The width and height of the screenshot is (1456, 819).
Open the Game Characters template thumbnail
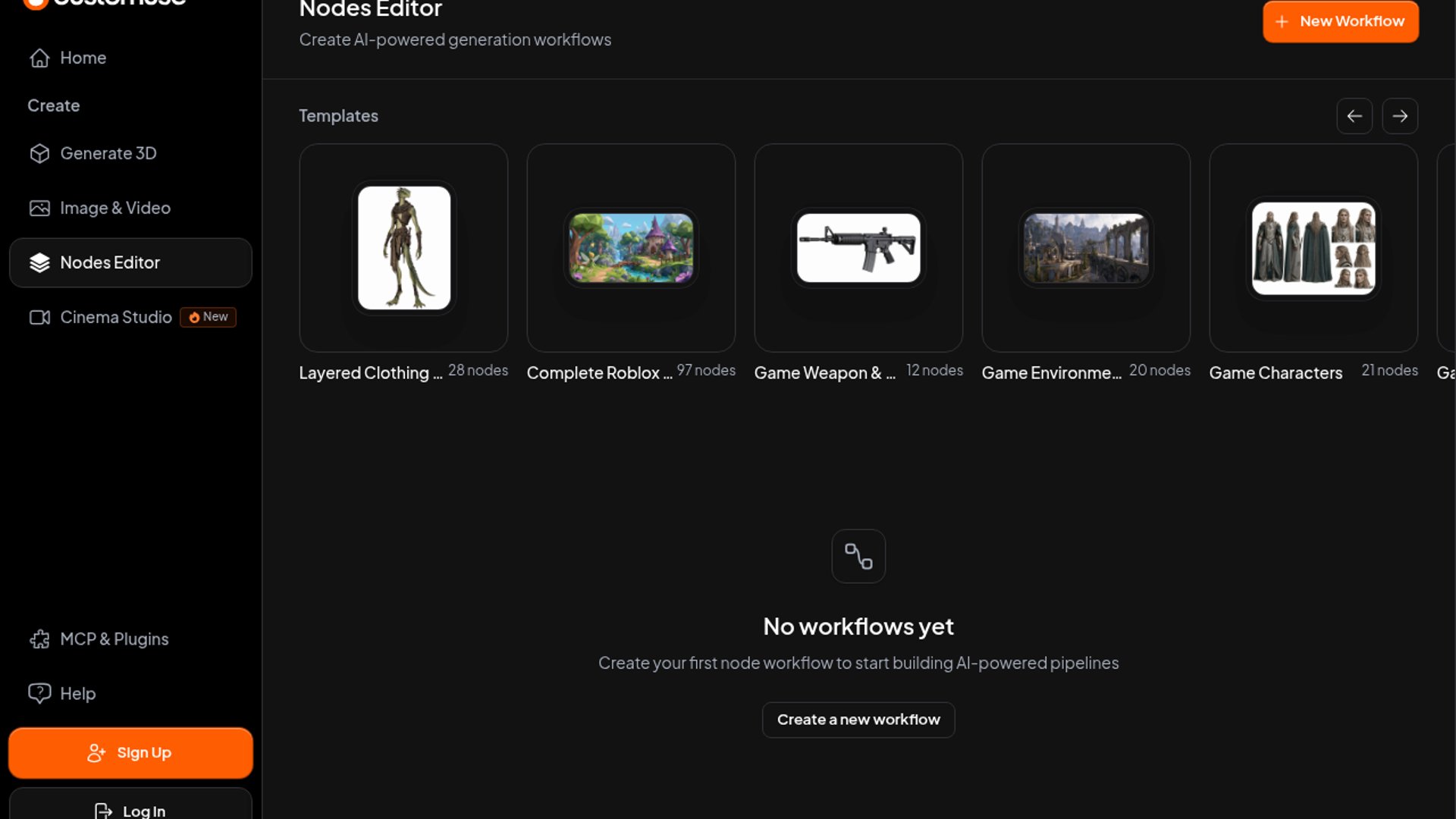click(1313, 248)
